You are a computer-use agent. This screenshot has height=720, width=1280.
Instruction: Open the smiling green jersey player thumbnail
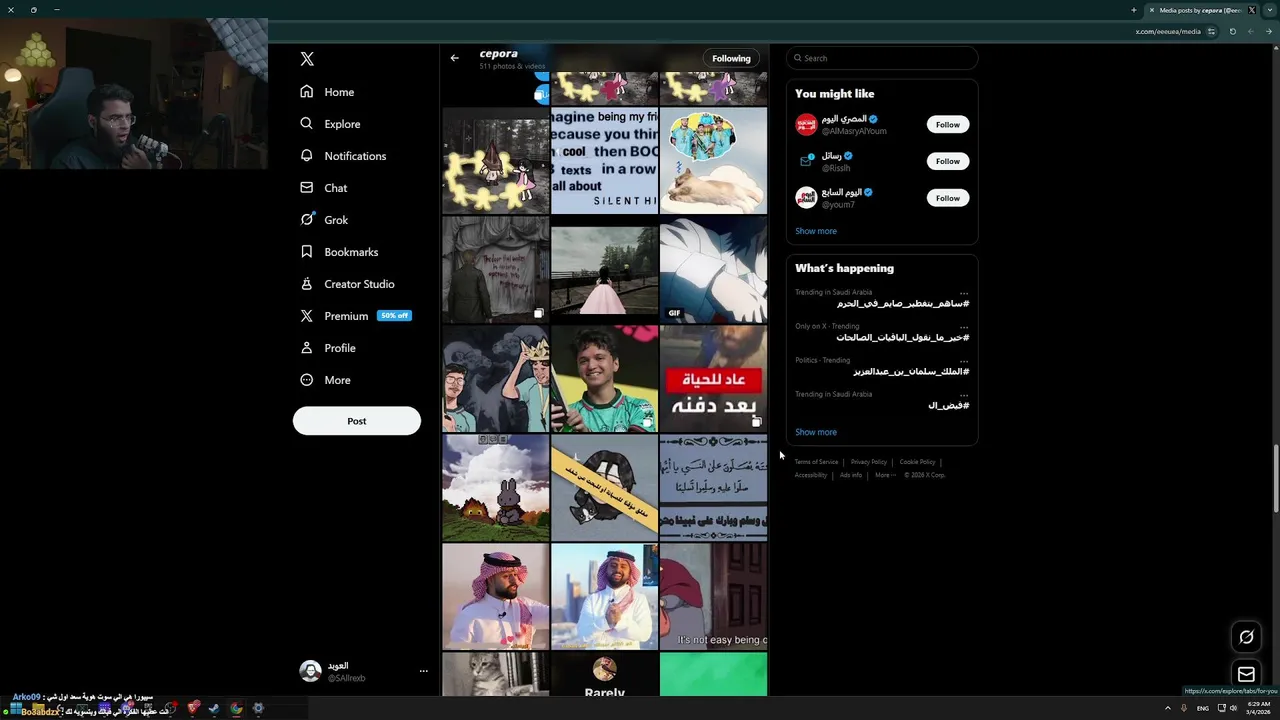(604, 379)
